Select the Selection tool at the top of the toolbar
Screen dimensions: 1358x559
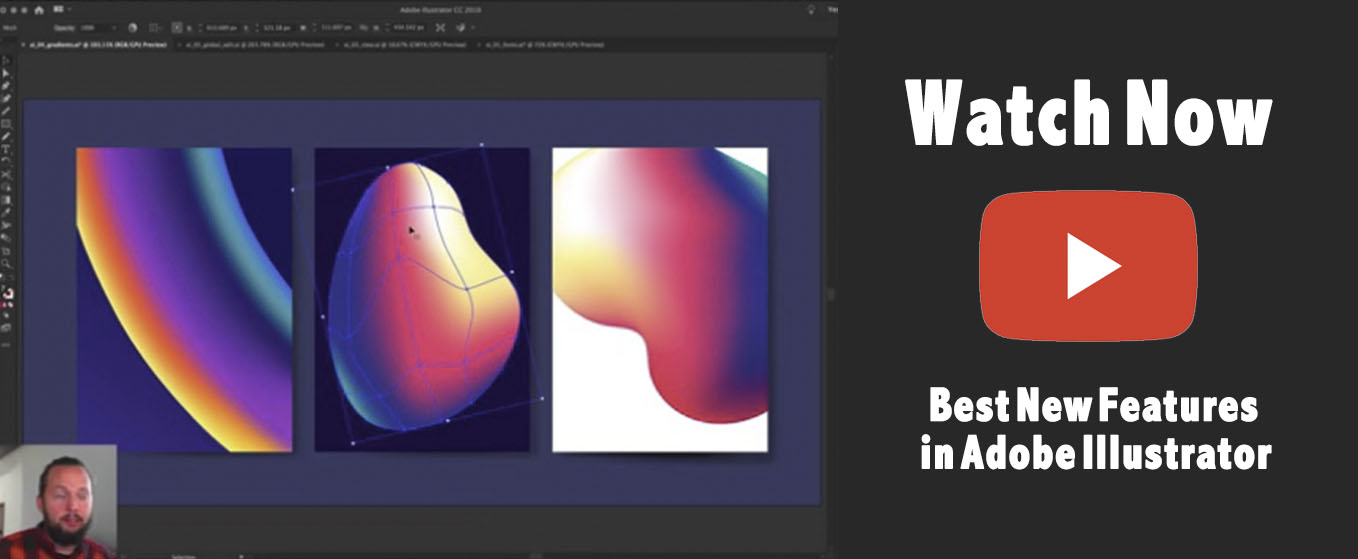pos(6,61)
